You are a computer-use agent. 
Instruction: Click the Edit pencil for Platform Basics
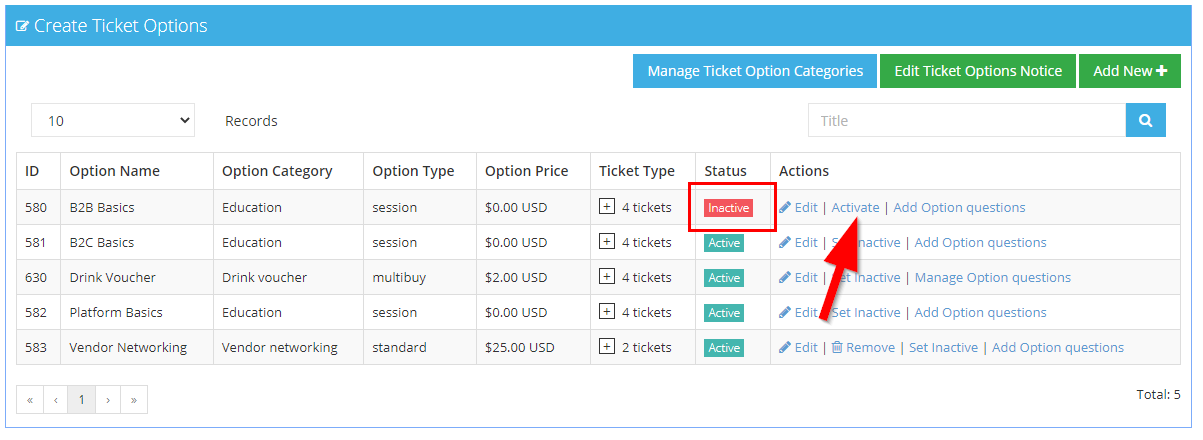pyautogui.click(x=786, y=313)
